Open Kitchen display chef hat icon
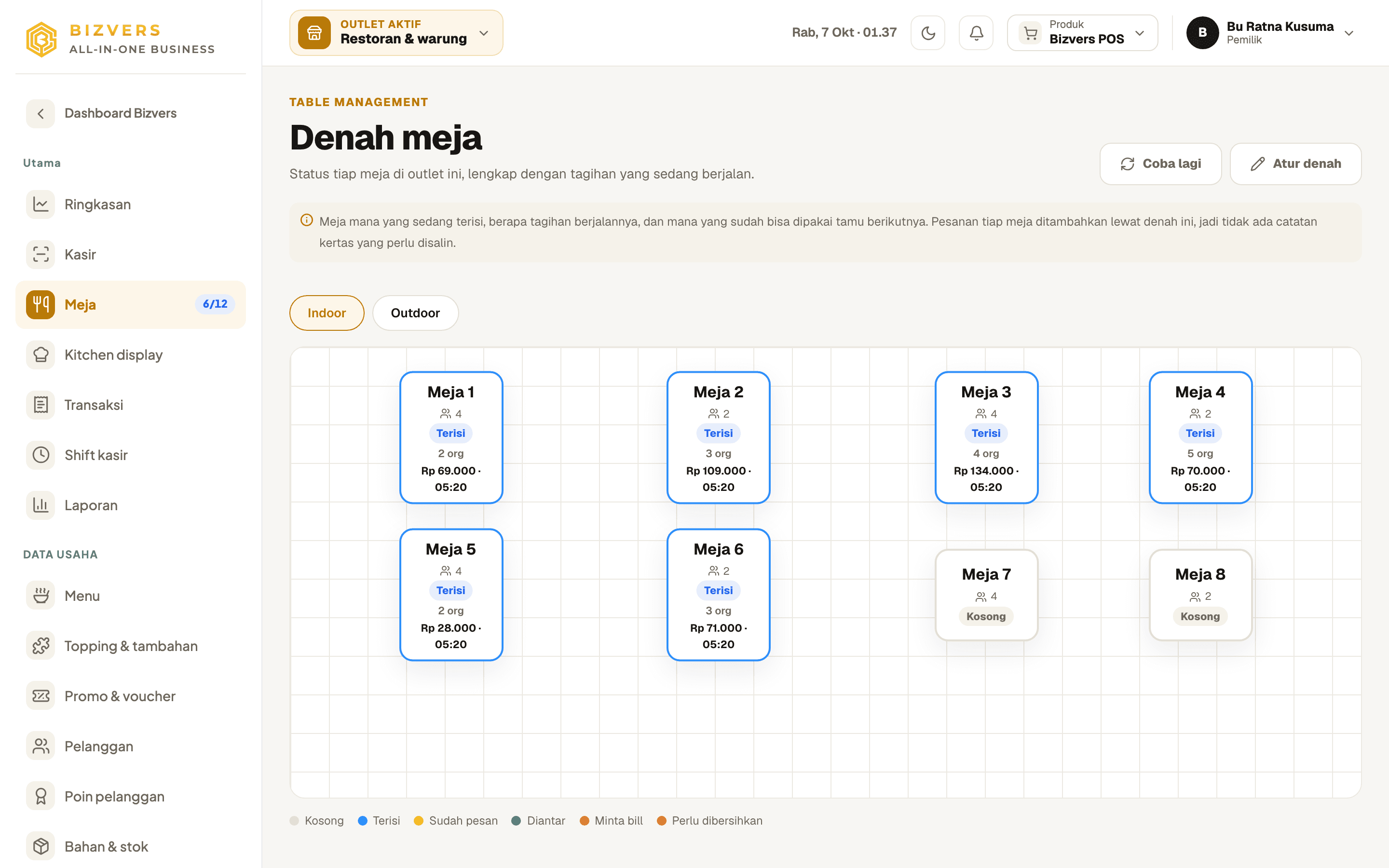Viewport: 1389px width, 868px height. tap(41, 355)
